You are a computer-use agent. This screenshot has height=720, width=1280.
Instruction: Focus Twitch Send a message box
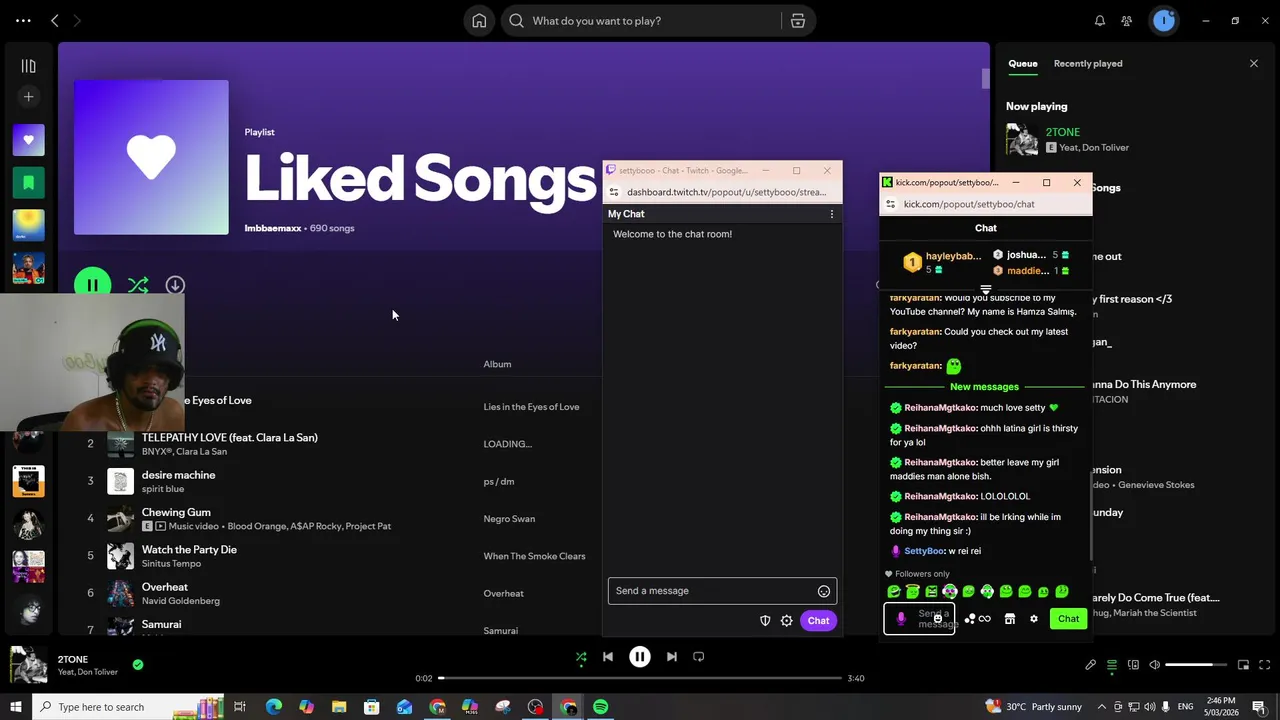pos(722,591)
